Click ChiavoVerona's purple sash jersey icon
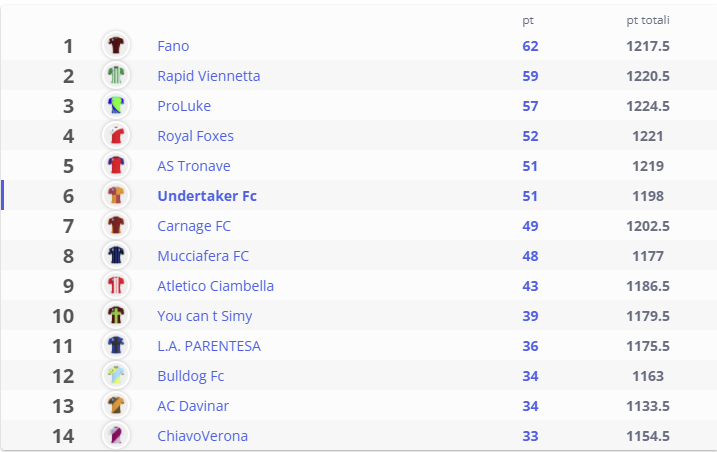The width and height of the screenshot is (717, 452). pyautogui.click(x=116, y=435)
